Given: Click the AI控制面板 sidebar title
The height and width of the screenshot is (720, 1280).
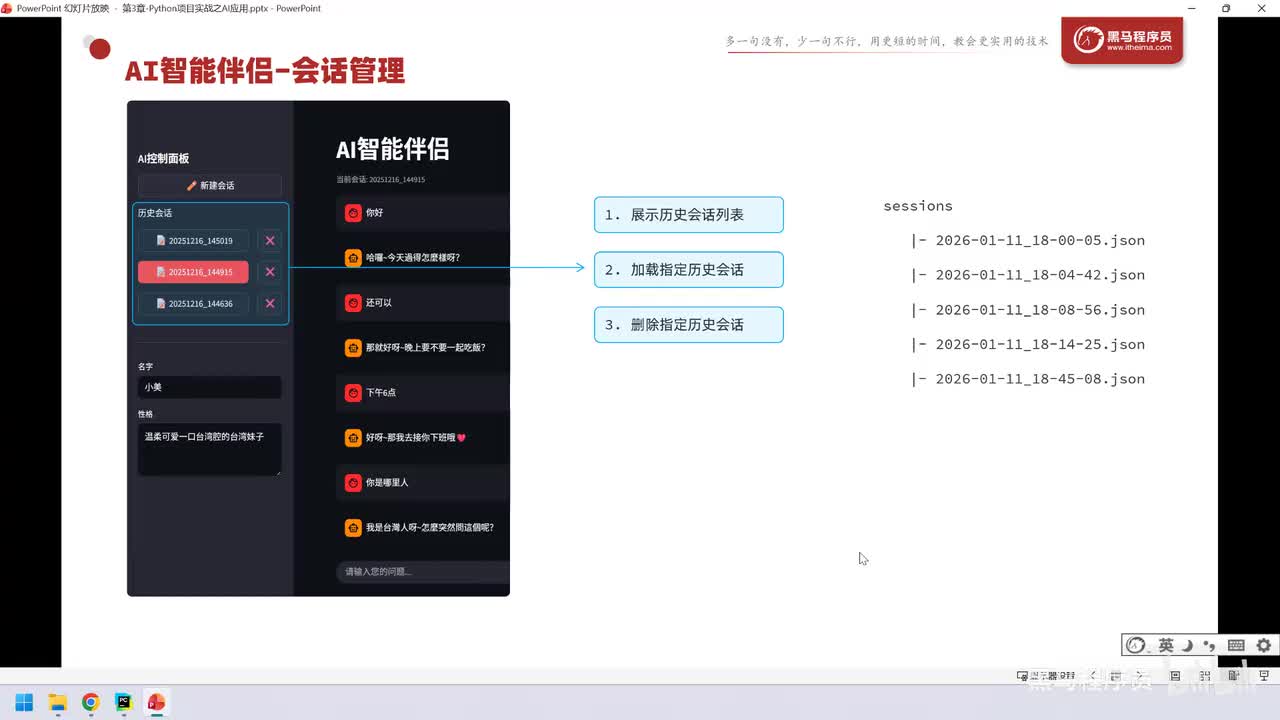Looking at the screenshot, I should click(x=163, y=158).
